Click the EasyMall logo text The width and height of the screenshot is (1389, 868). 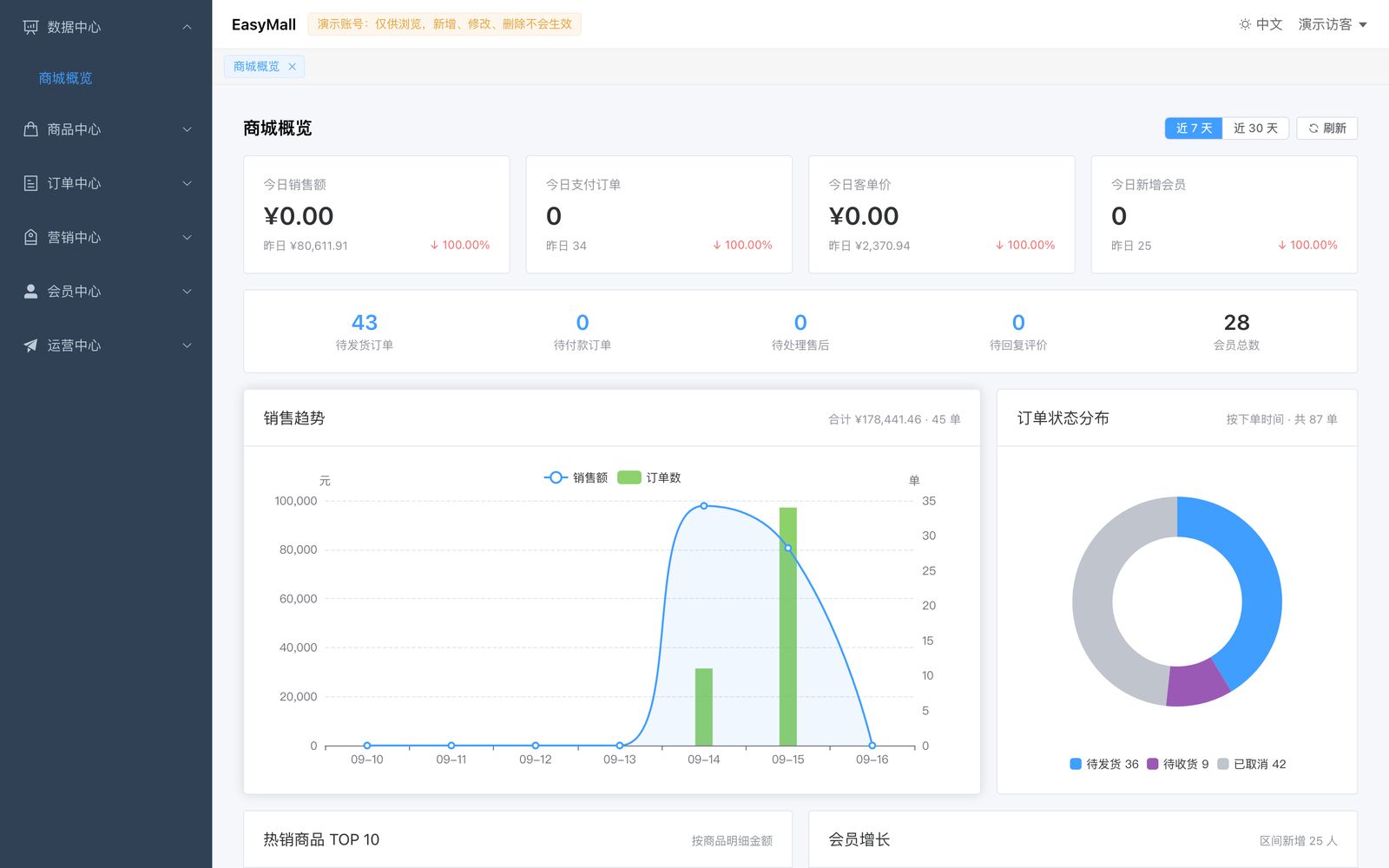[264, 24]
